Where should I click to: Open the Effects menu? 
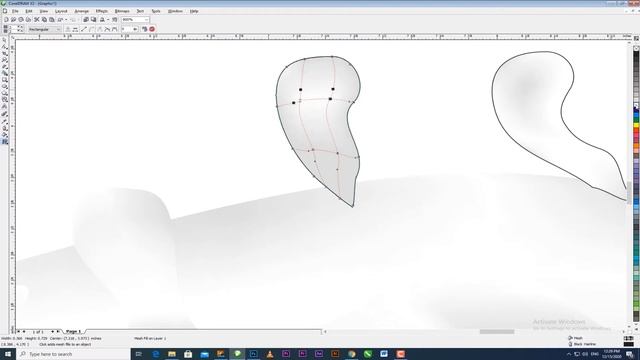click(x=102, y=11)
